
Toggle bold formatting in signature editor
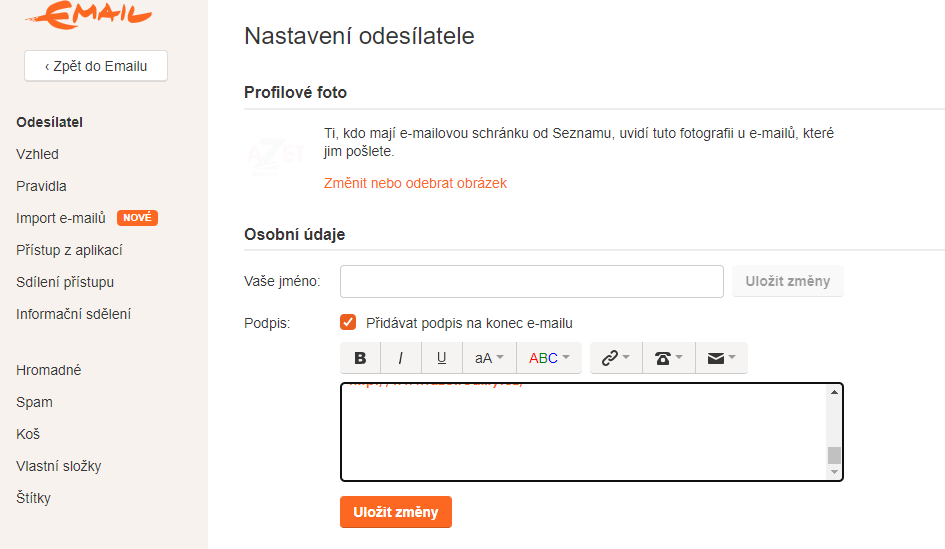360,358
